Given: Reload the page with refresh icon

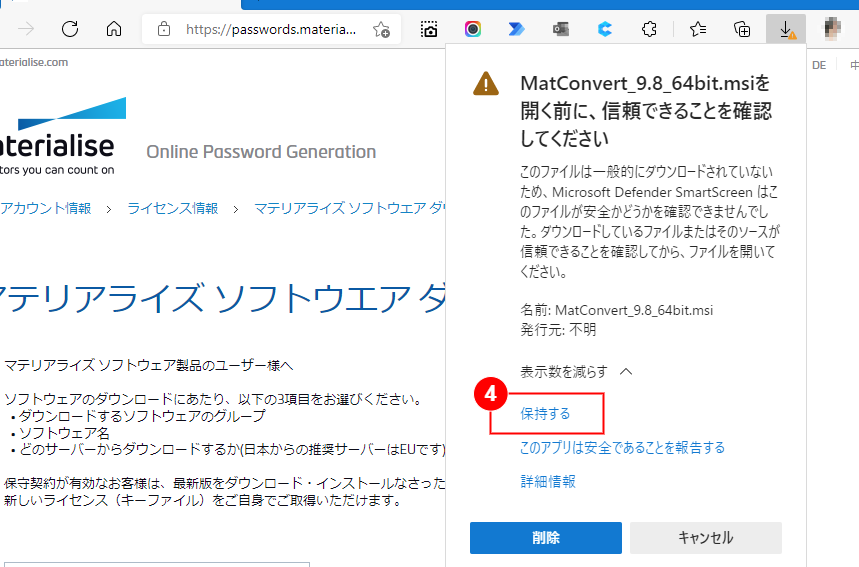Looking at the screenshot, I should (70, 28).
